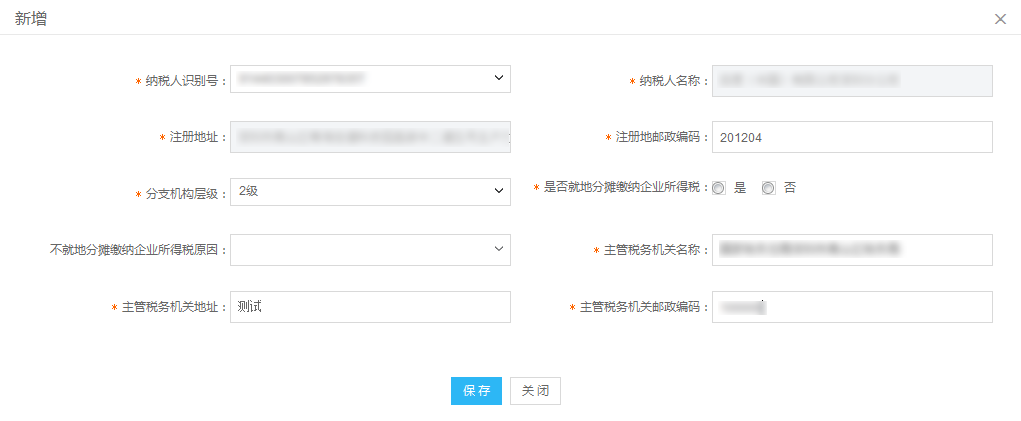Click the 新增 dialog title
Image resolution: width=1021 pixels, height=421 pixels.
coord(31,19)
